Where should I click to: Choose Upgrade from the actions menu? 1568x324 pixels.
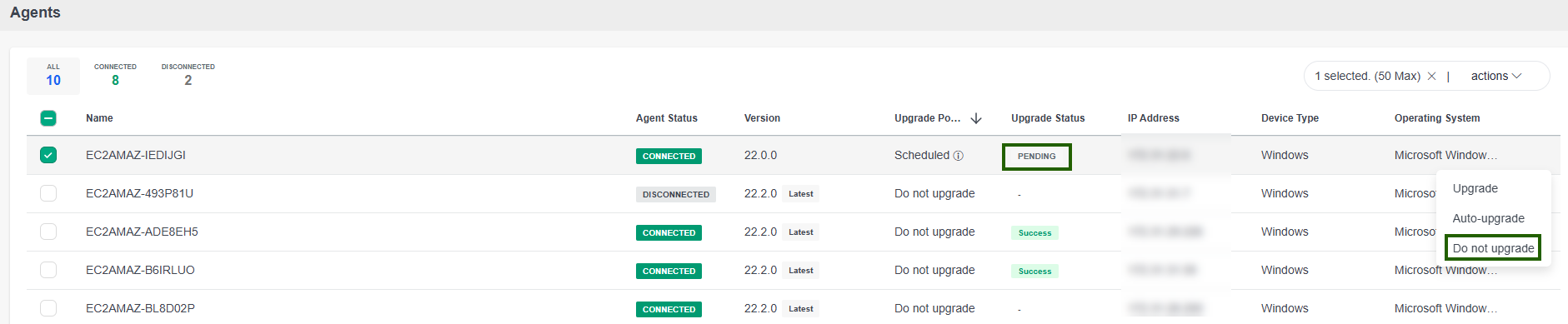click(1475, 188)
